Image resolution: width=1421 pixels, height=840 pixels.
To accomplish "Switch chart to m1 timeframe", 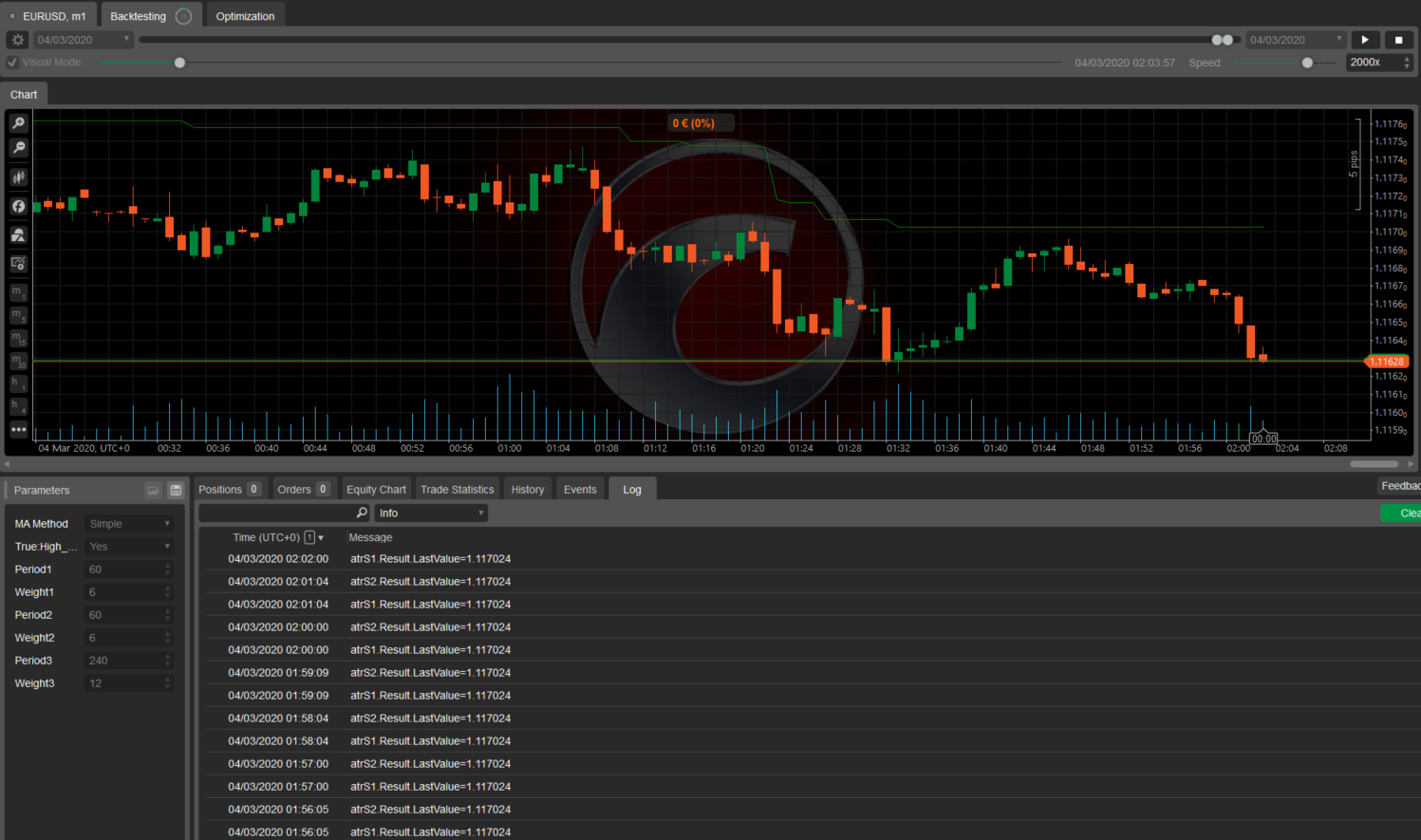I will (x=18, y=292).
